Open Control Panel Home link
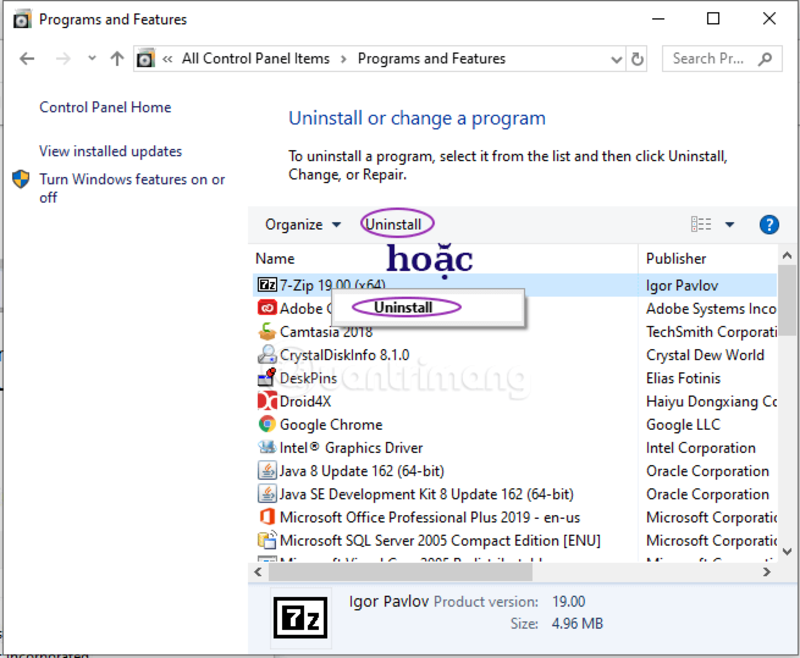The width and height of the screenshot is (800, 658). click(105, 107)
